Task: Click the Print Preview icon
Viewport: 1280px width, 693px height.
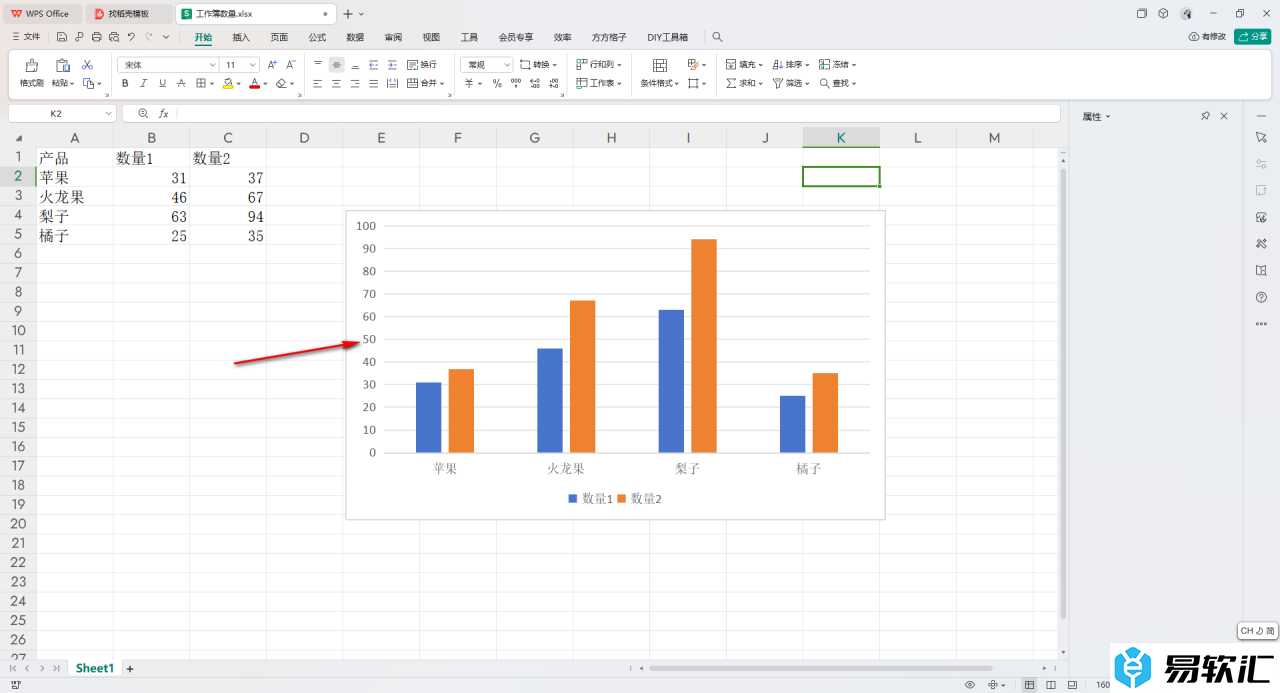Action: tap(114, 37)
